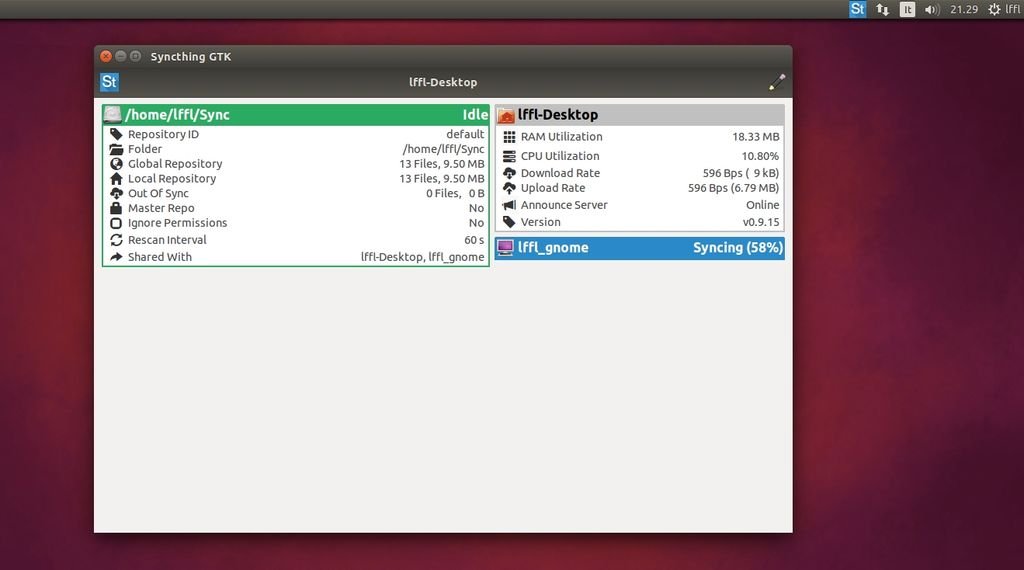Expand the lffl_gnome device box
Screen dimensions: 1024x570
click(x=640, y=248)
